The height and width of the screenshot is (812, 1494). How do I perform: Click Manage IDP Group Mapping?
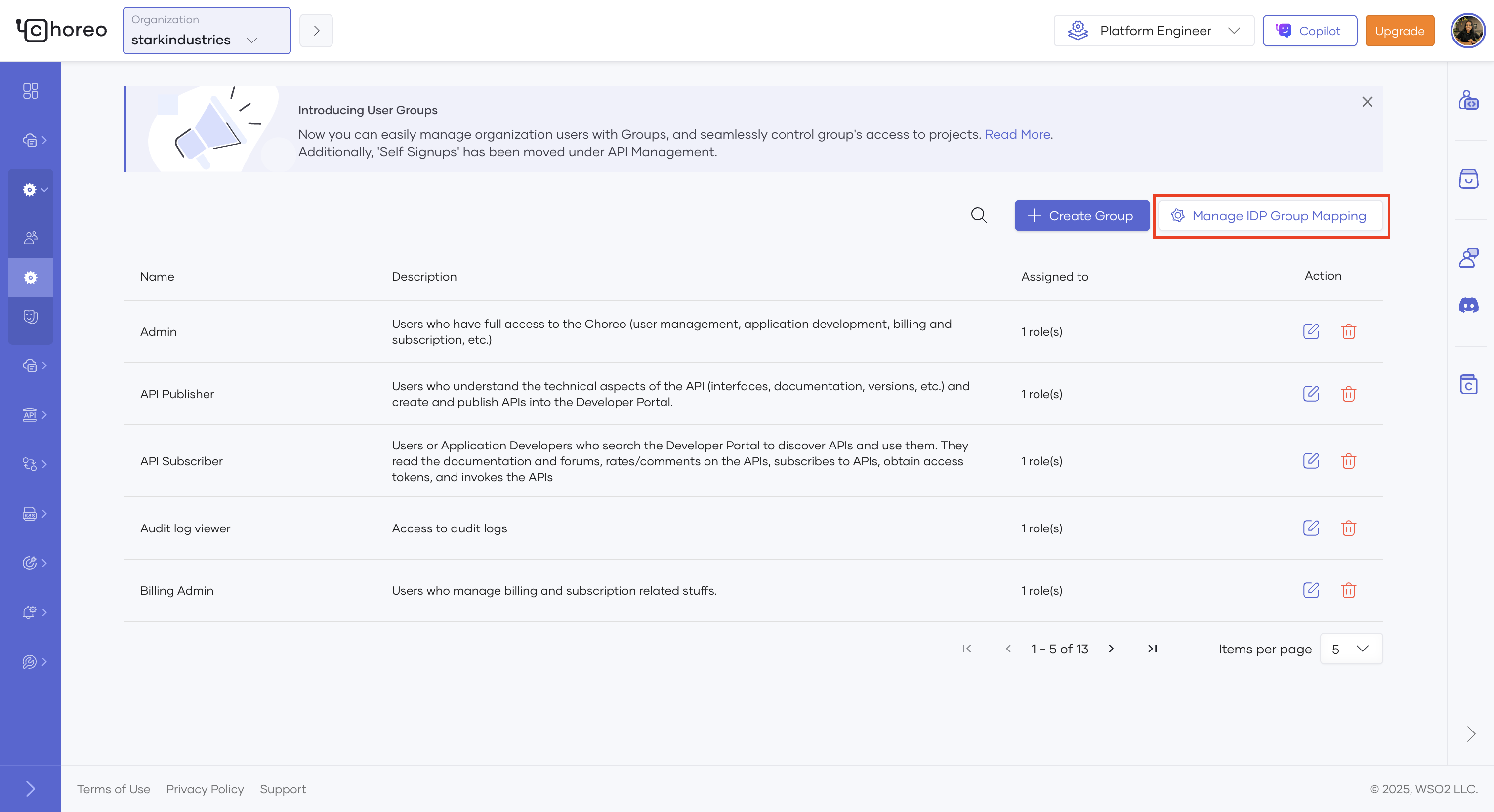click(1270, 216)
